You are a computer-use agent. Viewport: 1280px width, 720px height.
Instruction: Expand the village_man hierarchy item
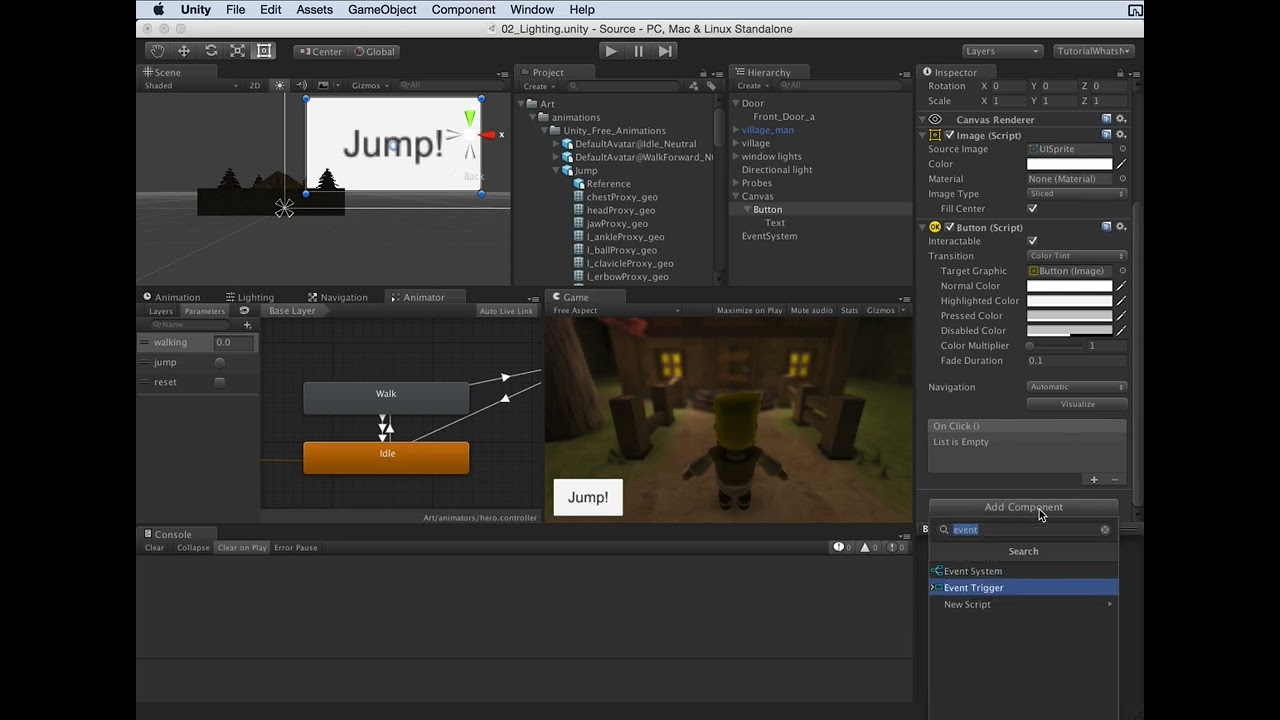pyautogui.click(x=736, y=130)
